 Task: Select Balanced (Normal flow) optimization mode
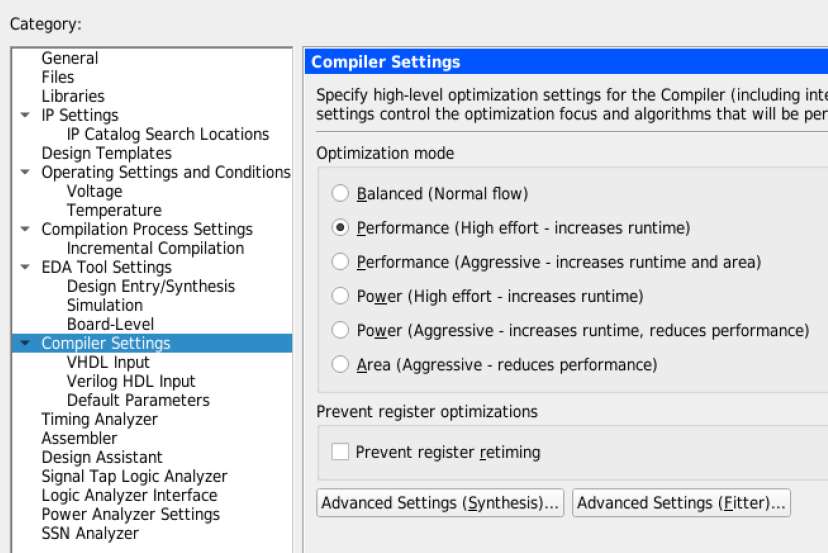coord(340,193)
